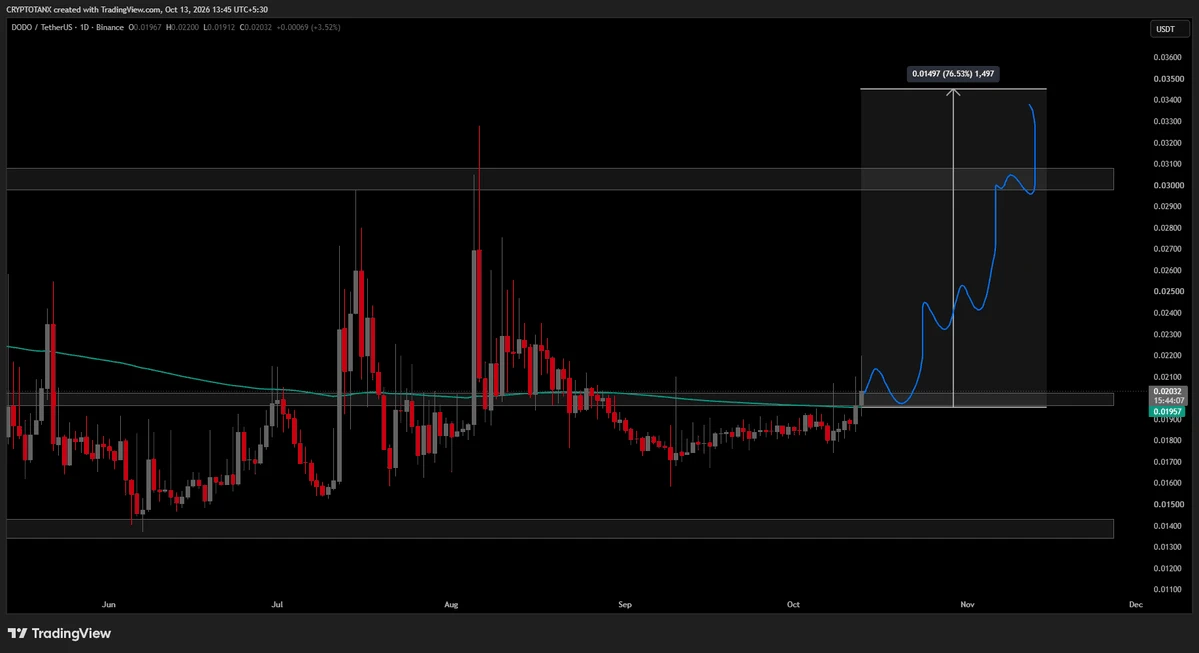1199x653 pixels.
Task: Click the 0.03400 price scale label
Action: [x=1168, y=100]
